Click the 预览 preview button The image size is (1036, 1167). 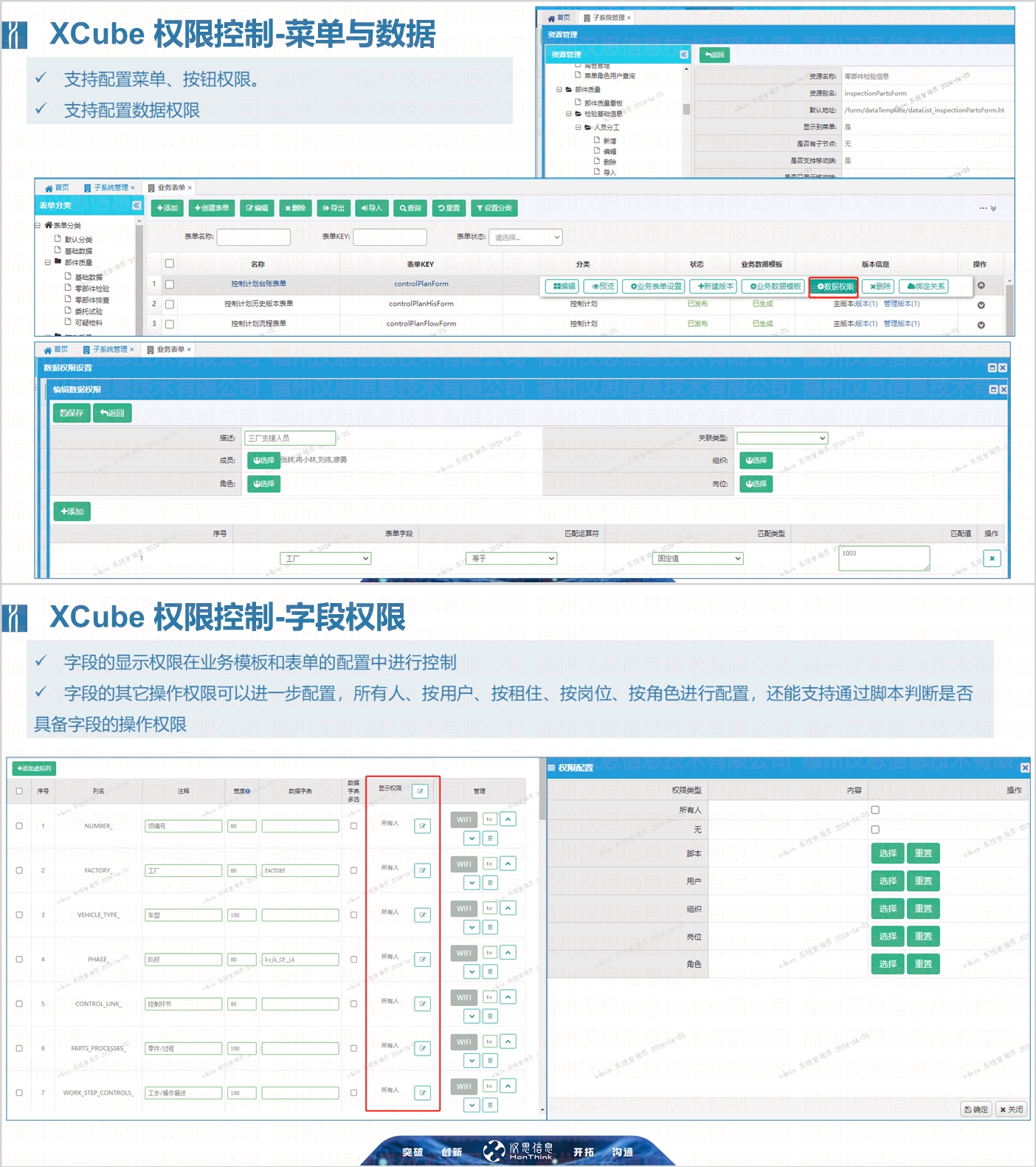coord(601,286)
